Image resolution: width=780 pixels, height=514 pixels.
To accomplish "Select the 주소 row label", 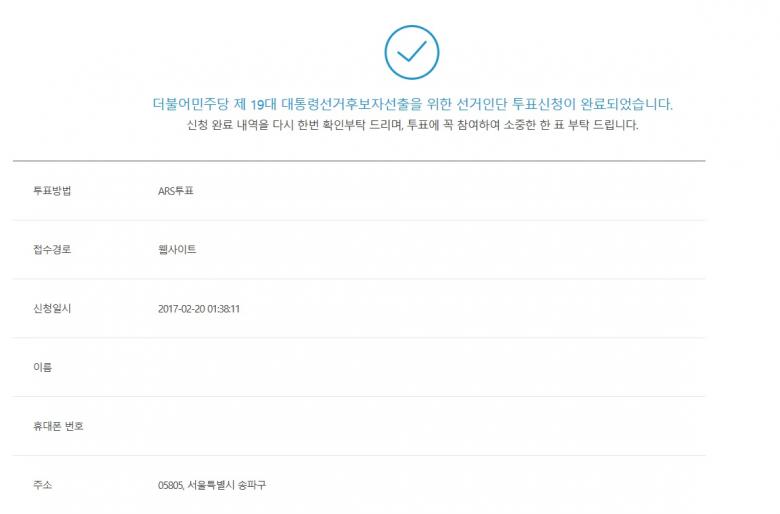I will click(x=42, y=486).
